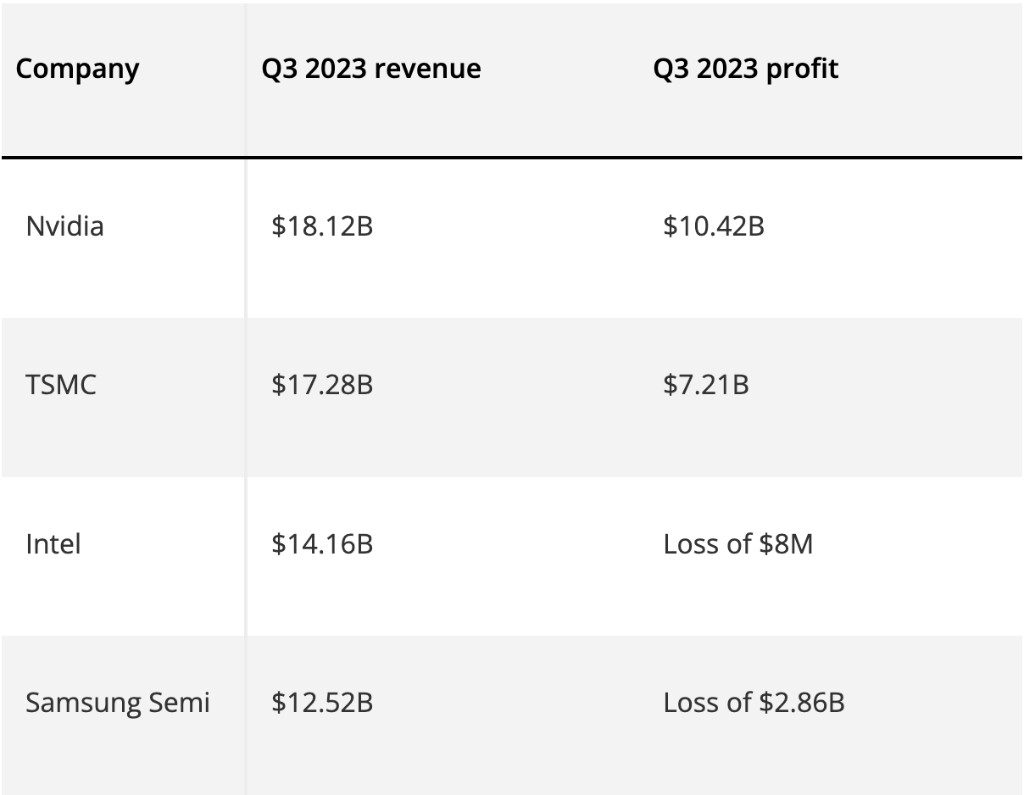Select the Q3 2023 revenue header
1024x795 pixels.
(x=371, y=69)
